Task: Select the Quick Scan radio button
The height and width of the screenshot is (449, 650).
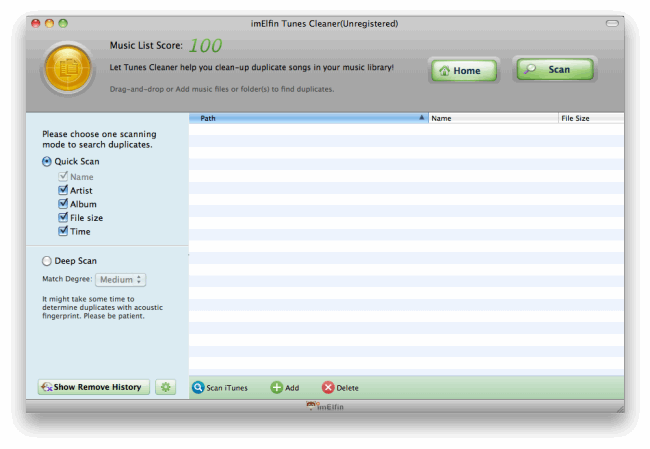Action: (x=46, y=161)
